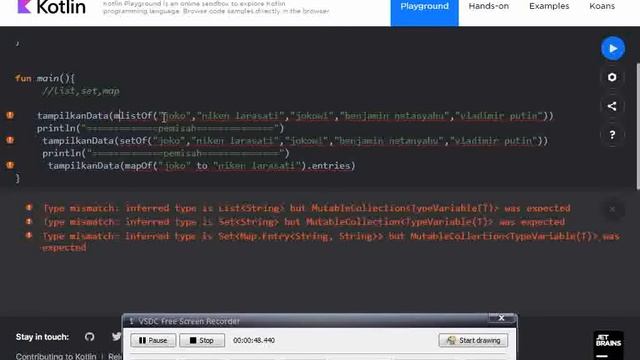Click the editor vertical scrollbar

click(638, 127)
